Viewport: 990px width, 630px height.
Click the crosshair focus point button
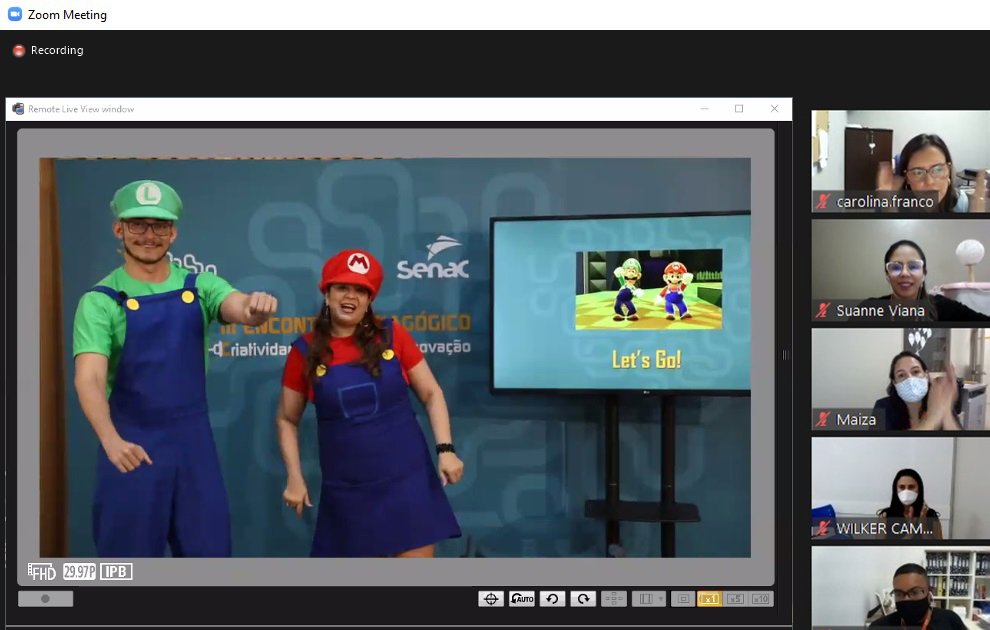pos(491,598)
